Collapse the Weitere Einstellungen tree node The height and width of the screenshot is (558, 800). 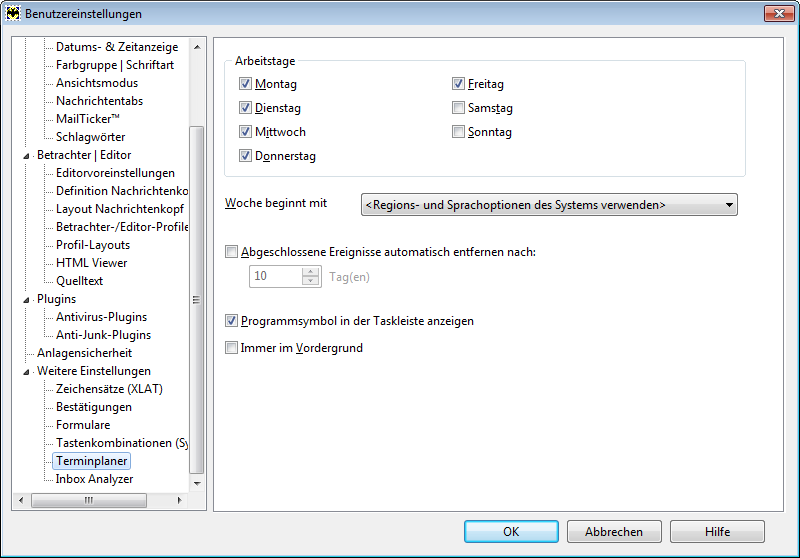point(26,372)
